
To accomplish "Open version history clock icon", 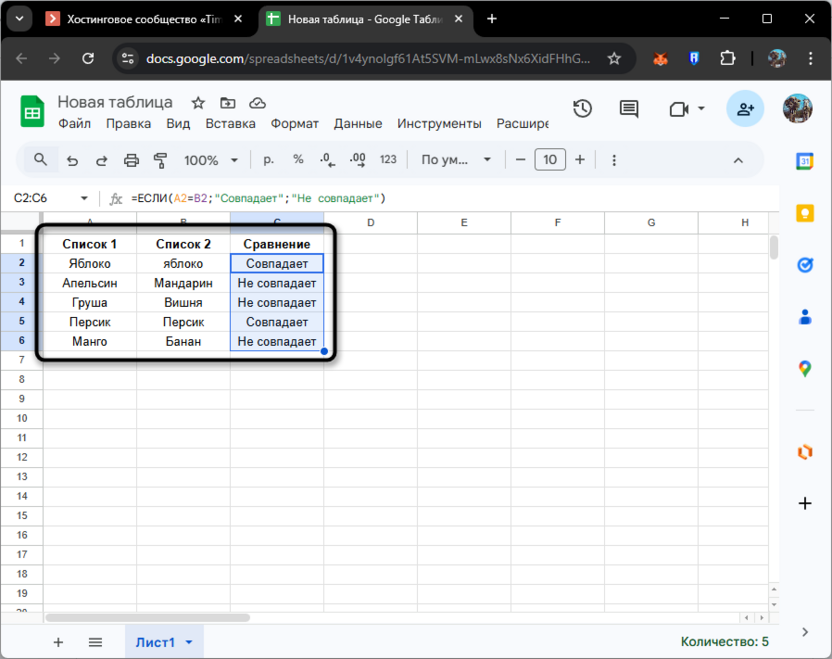I will tap(582, 109).
